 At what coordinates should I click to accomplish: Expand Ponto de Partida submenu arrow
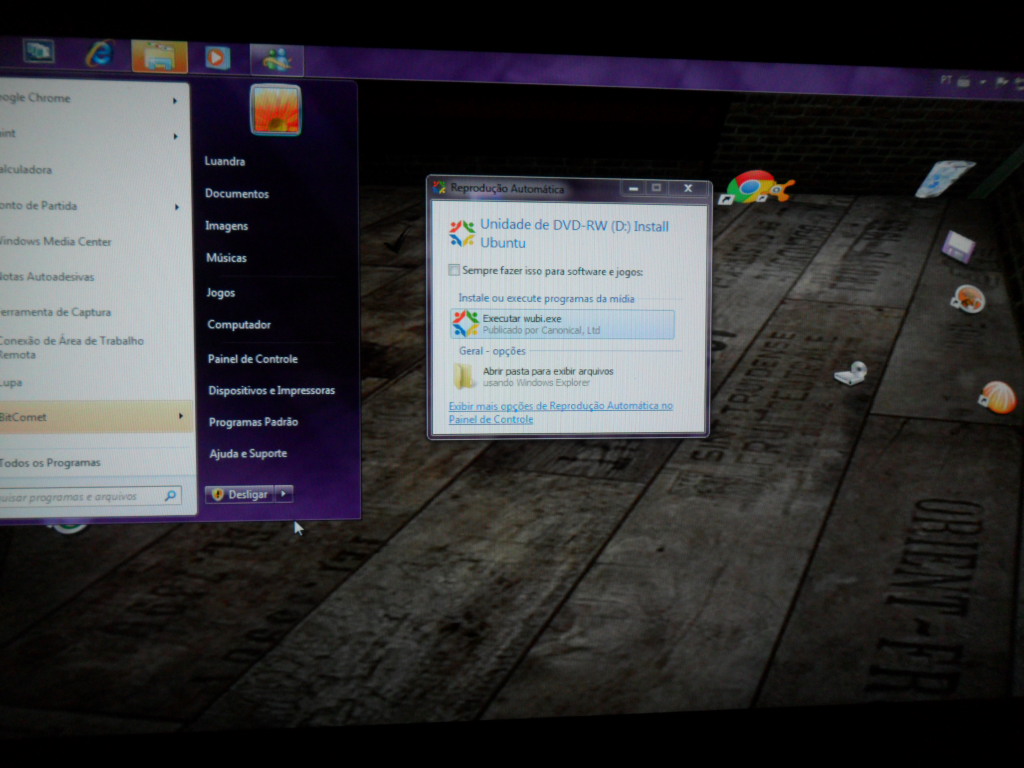[x=177, y=207]
